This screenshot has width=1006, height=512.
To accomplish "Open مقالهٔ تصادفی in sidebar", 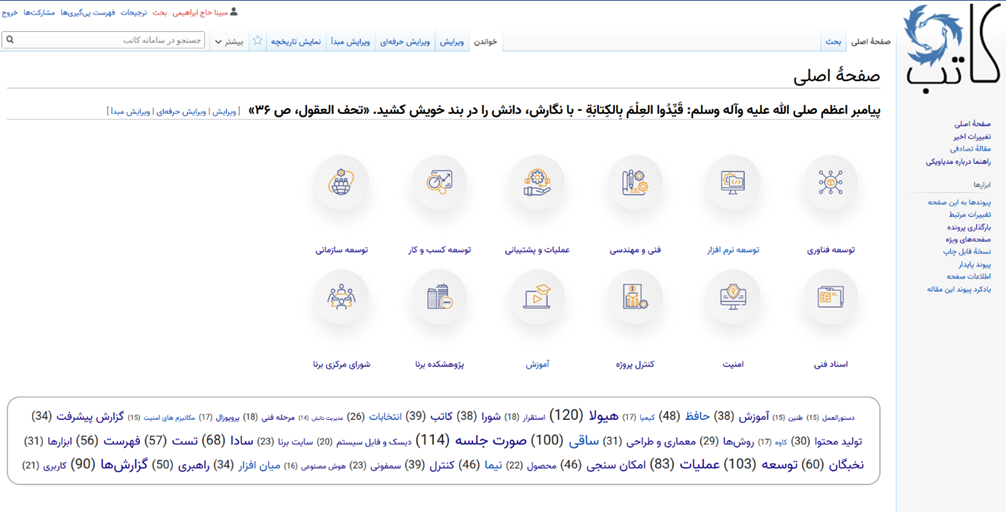I will pos(971,149).
